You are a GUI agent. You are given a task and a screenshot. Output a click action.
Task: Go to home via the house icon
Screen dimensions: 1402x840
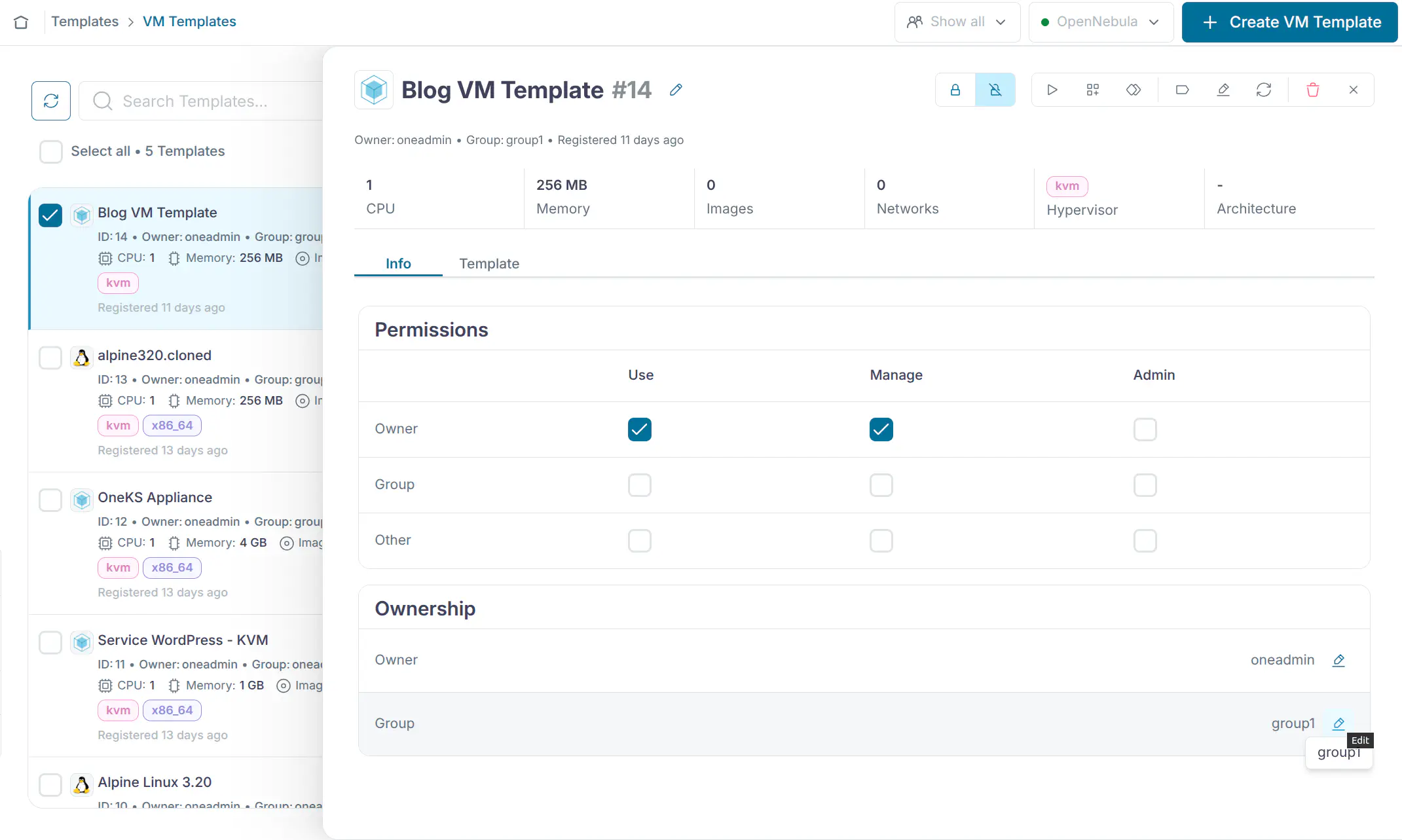21,22
